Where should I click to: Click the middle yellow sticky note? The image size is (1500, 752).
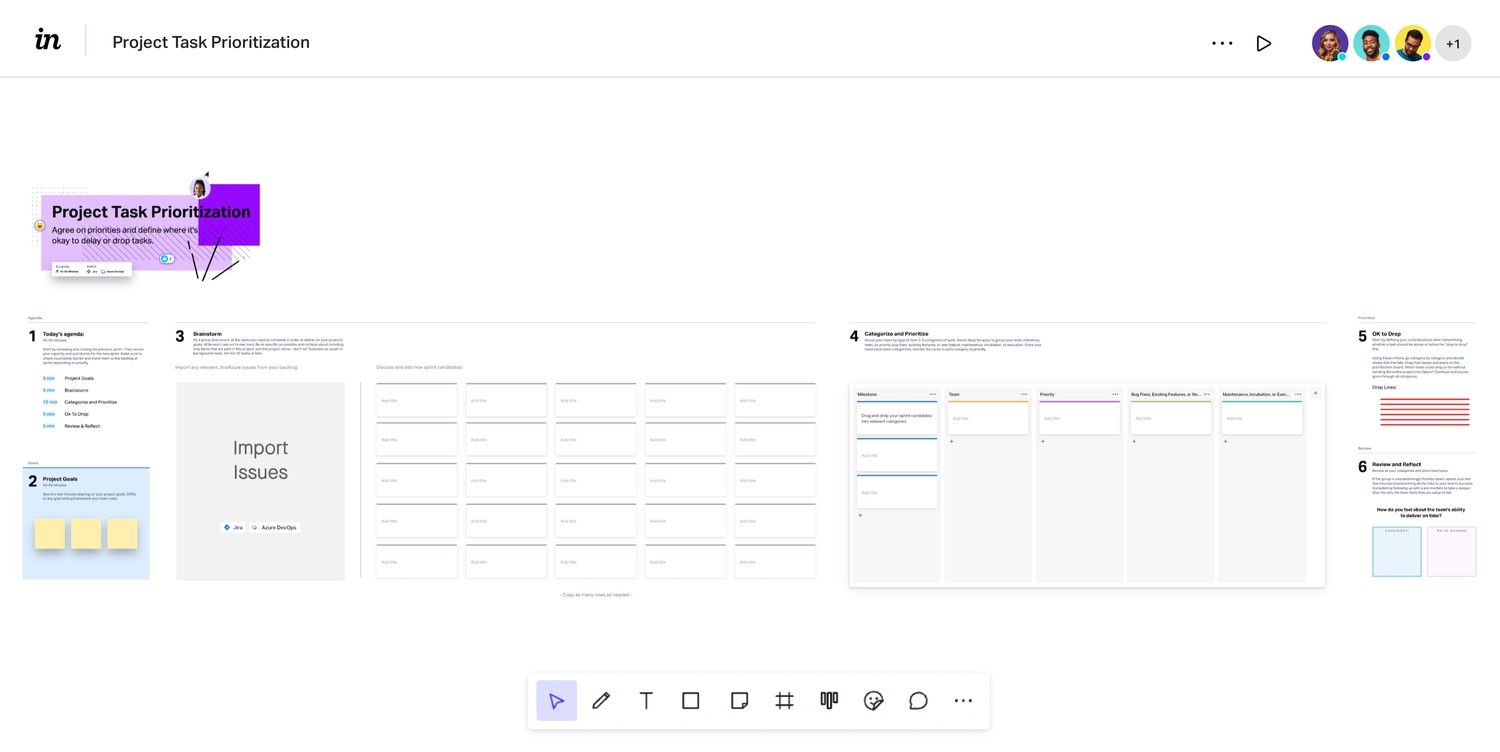click(x=86, y=533)
